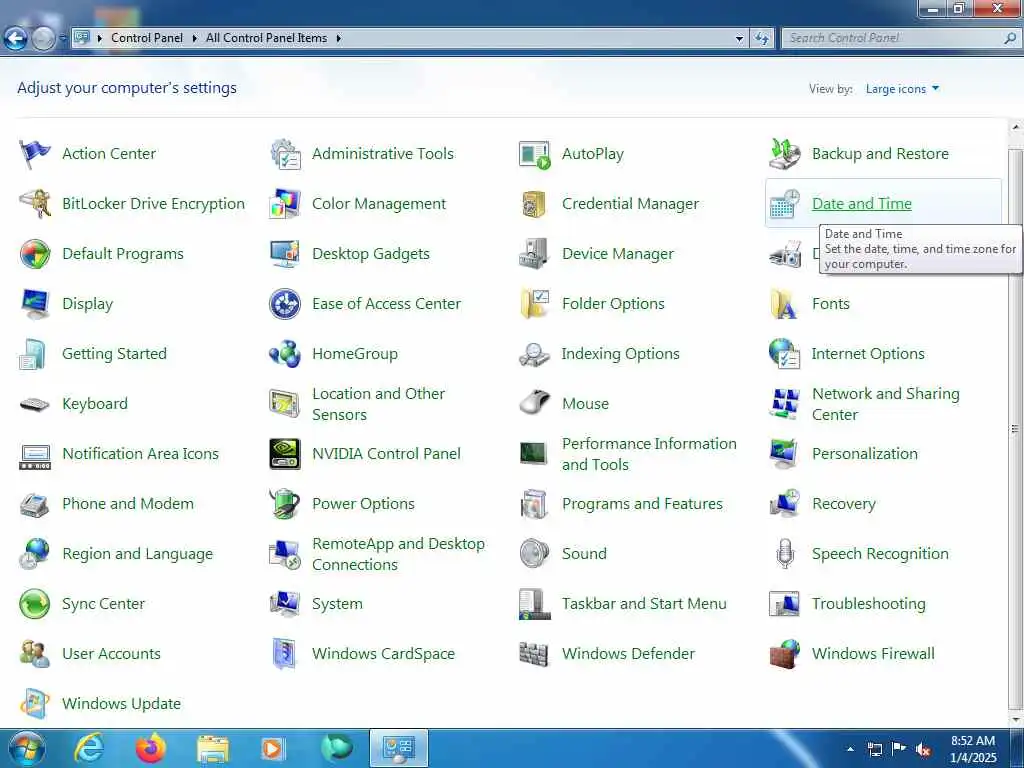Open the User Accounts link
This screenshot has height=768, width=1024.
(x=111, y=653)
